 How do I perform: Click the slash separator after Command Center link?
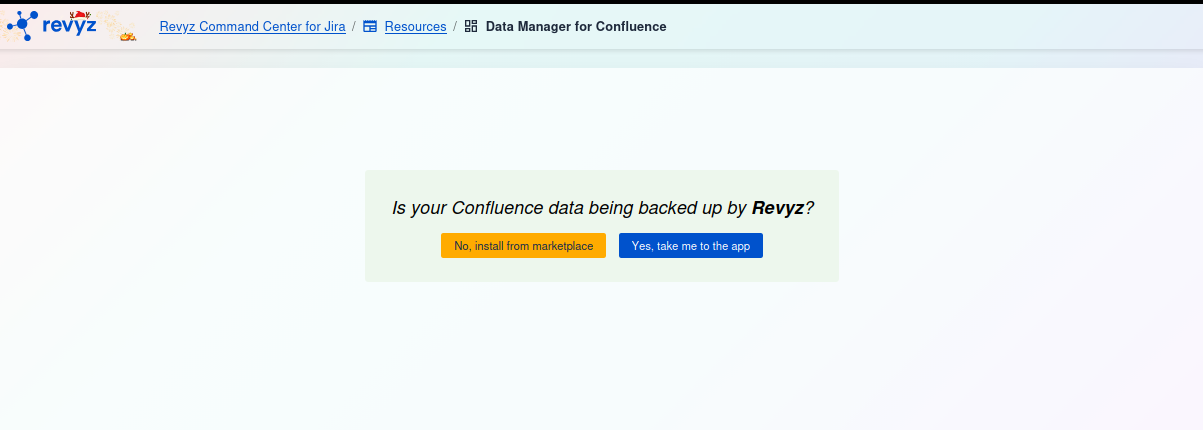point(354,27)
